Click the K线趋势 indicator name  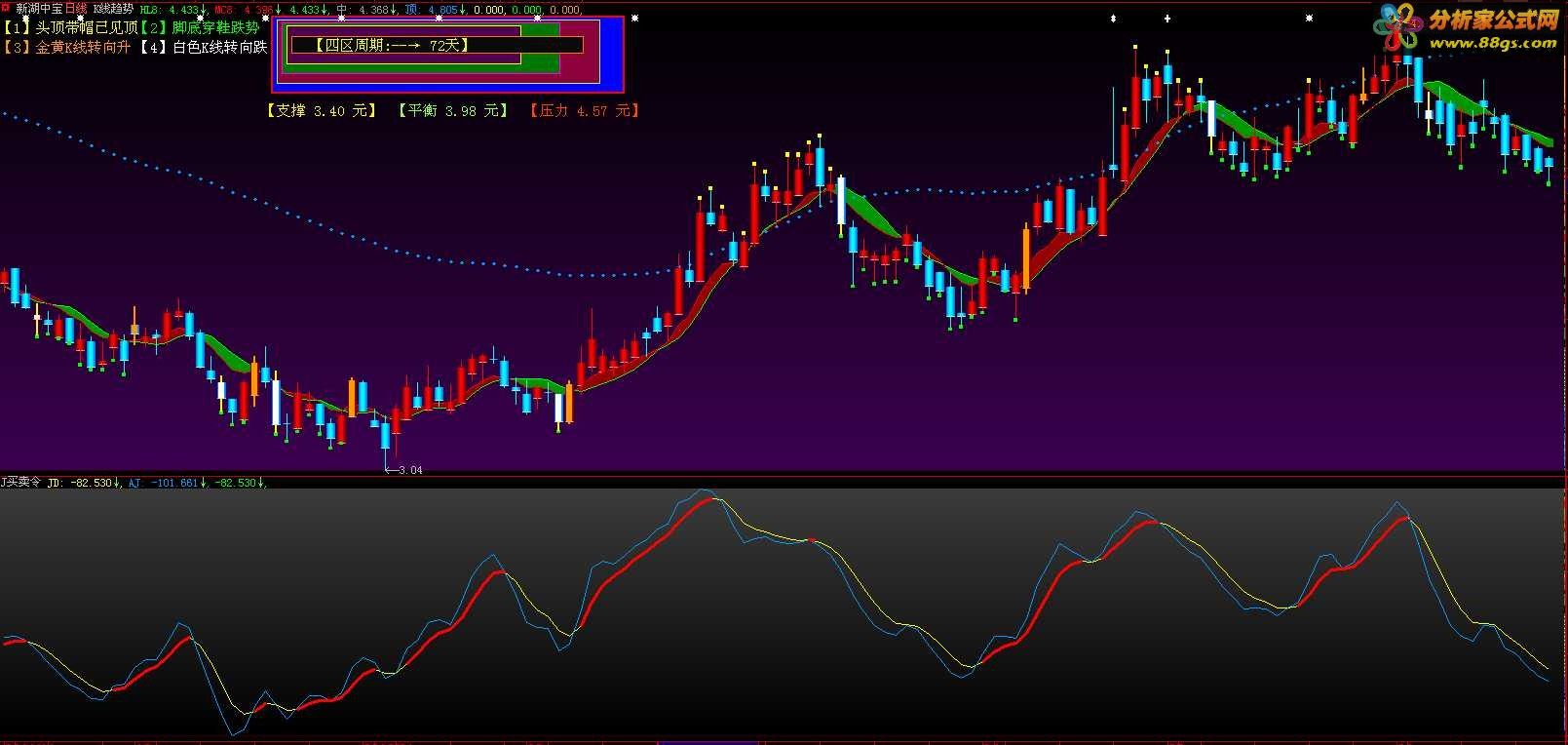(113, 8)
